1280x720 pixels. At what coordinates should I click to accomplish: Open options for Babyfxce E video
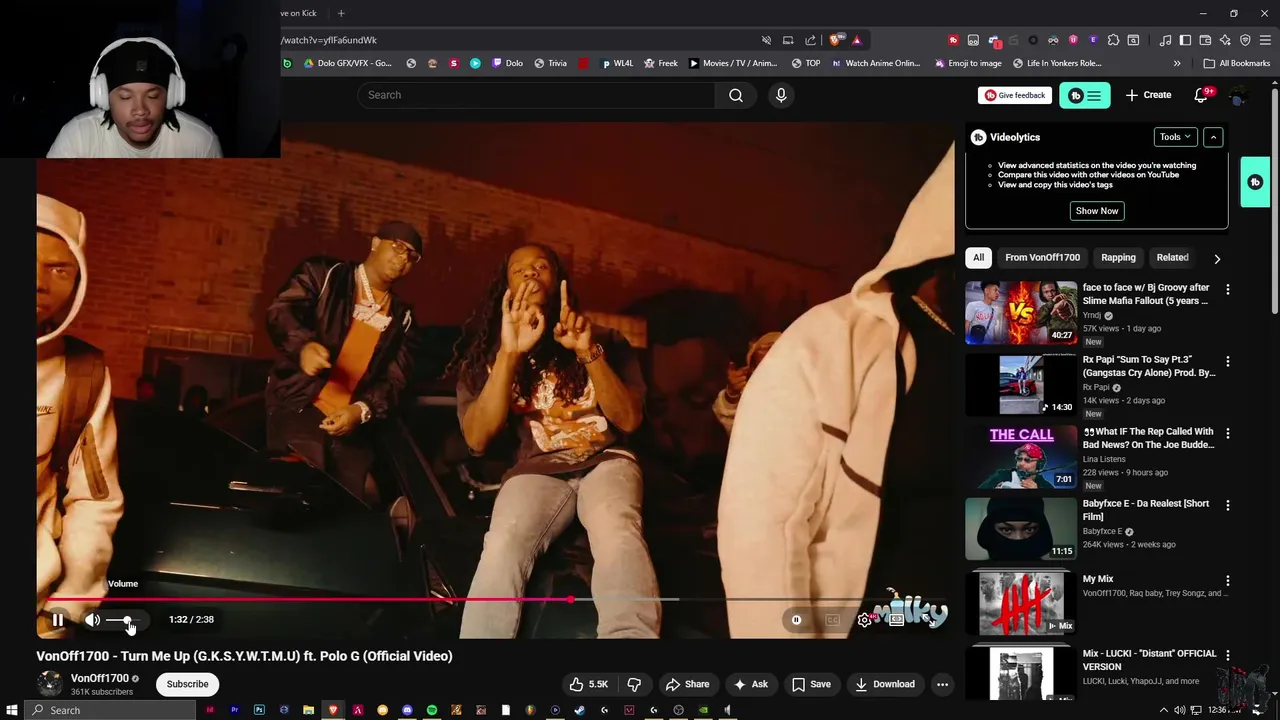(x=1228, y=505)
